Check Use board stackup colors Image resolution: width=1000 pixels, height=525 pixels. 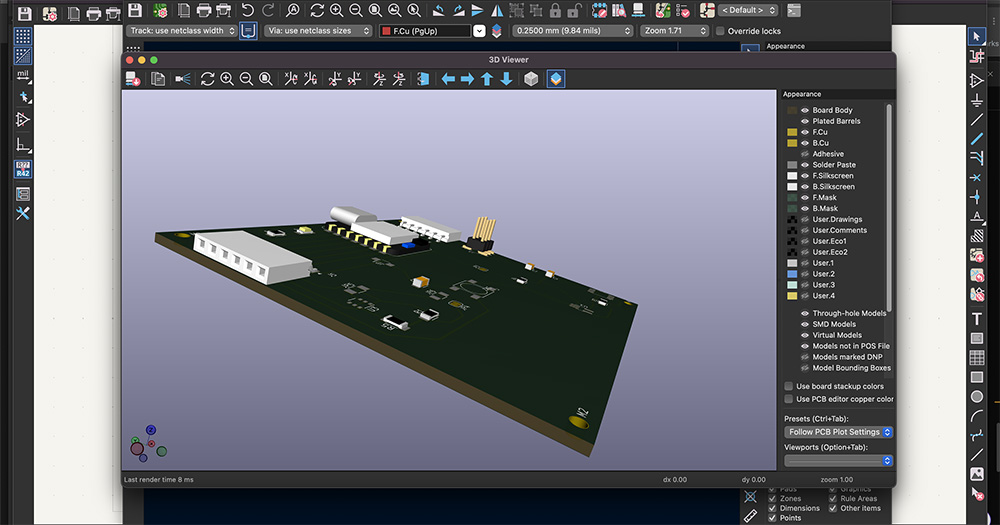[x=789, y=386]
